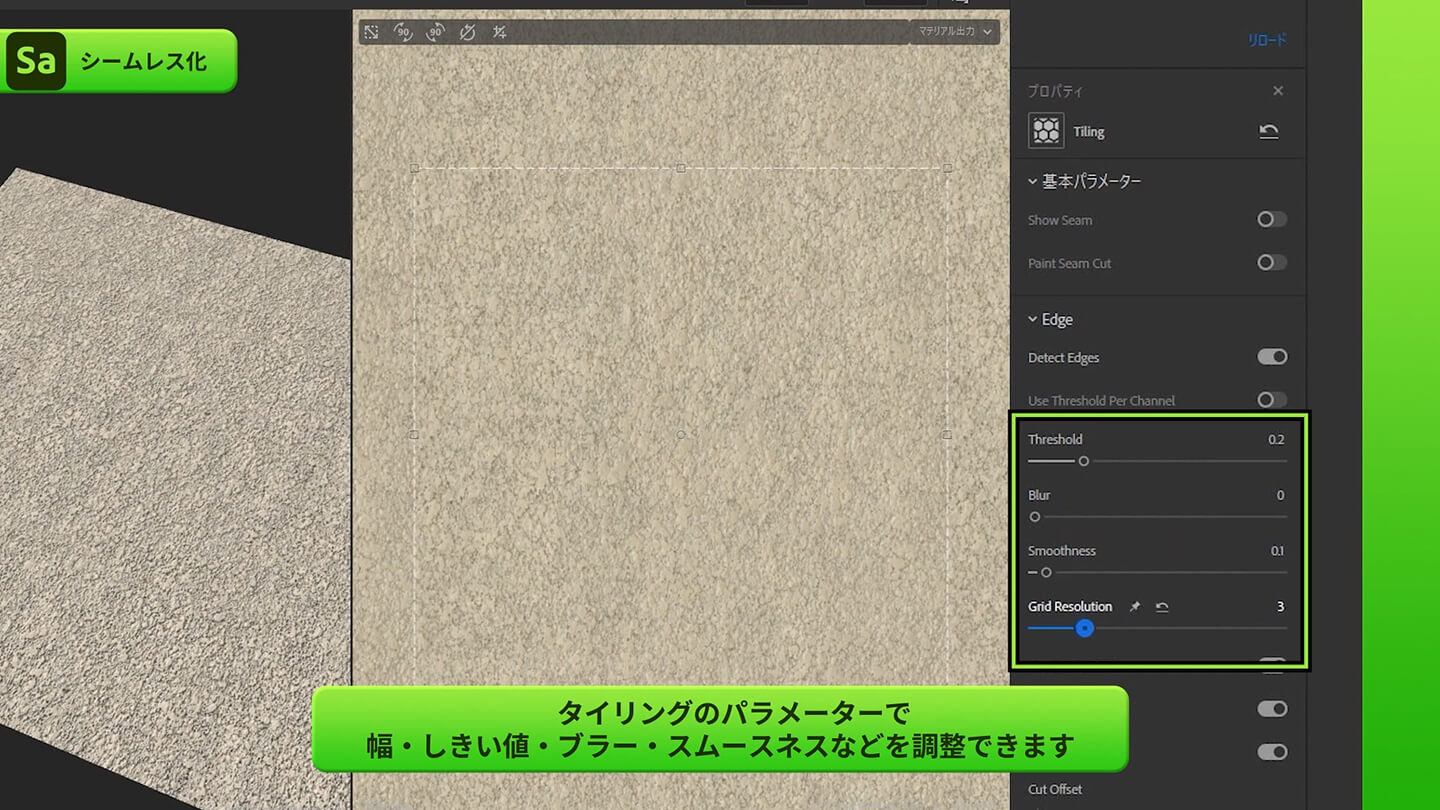1440x810 pixels.
Task: Disable the Detect Edges switch
Action: coord(1272,357)
